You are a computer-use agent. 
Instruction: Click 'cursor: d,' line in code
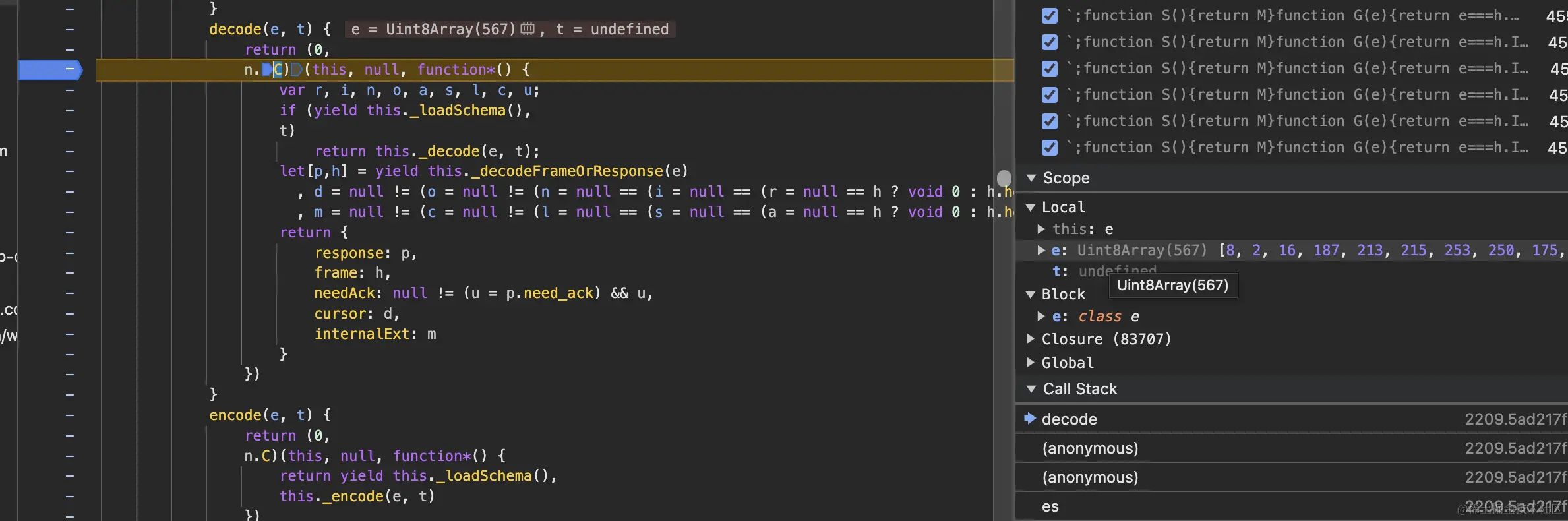357,313
